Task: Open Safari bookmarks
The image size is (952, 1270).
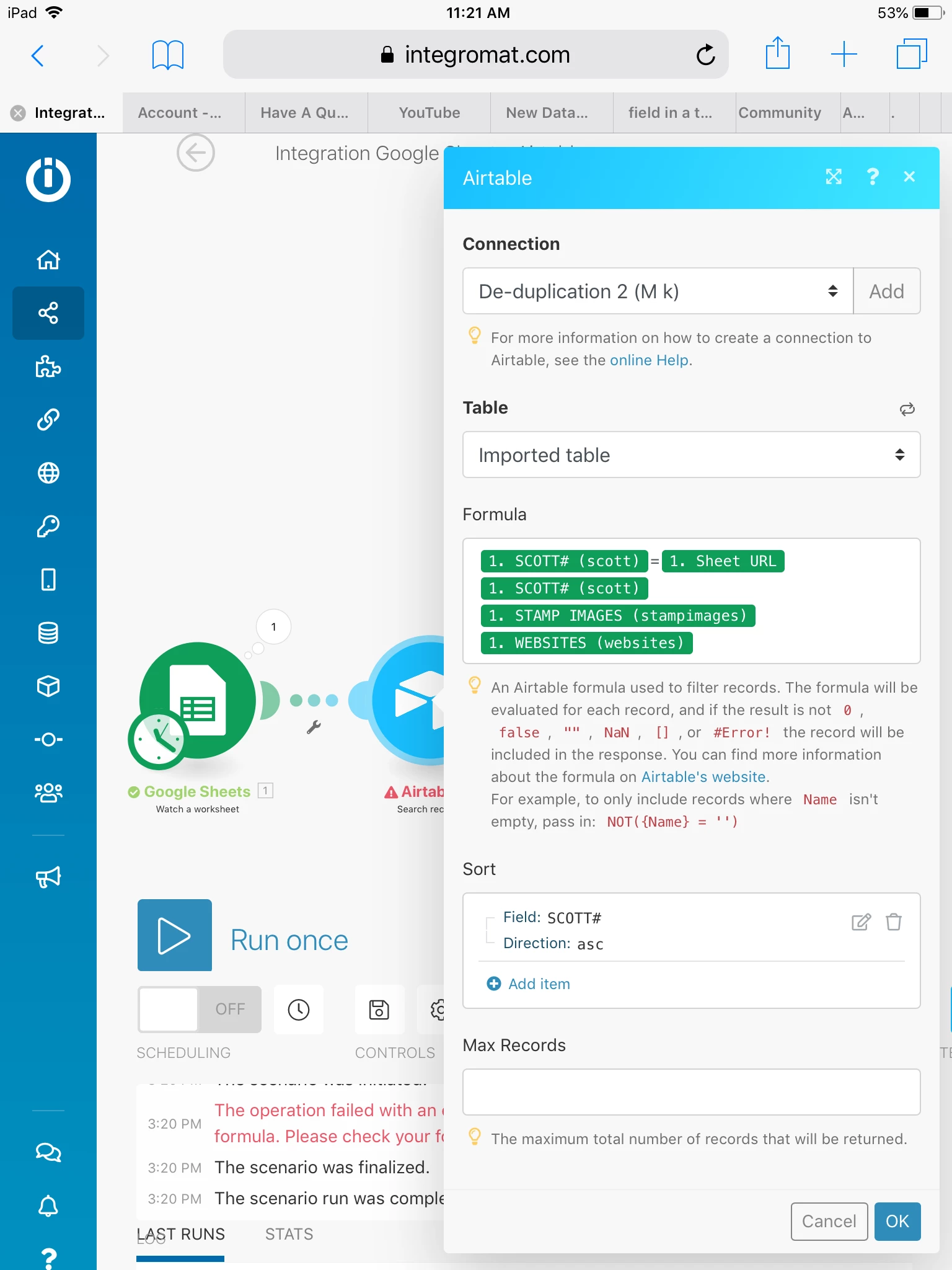Action: coord(168,55)
